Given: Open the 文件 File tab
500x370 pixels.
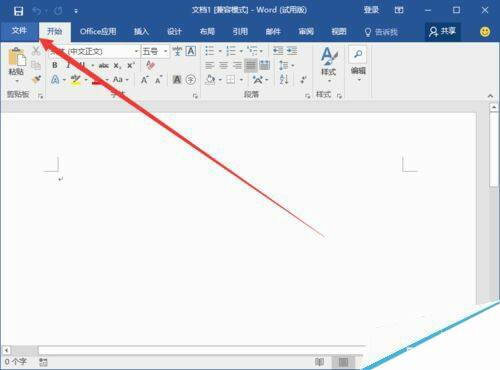Looking at the screenshot, I should coord(19,31).
